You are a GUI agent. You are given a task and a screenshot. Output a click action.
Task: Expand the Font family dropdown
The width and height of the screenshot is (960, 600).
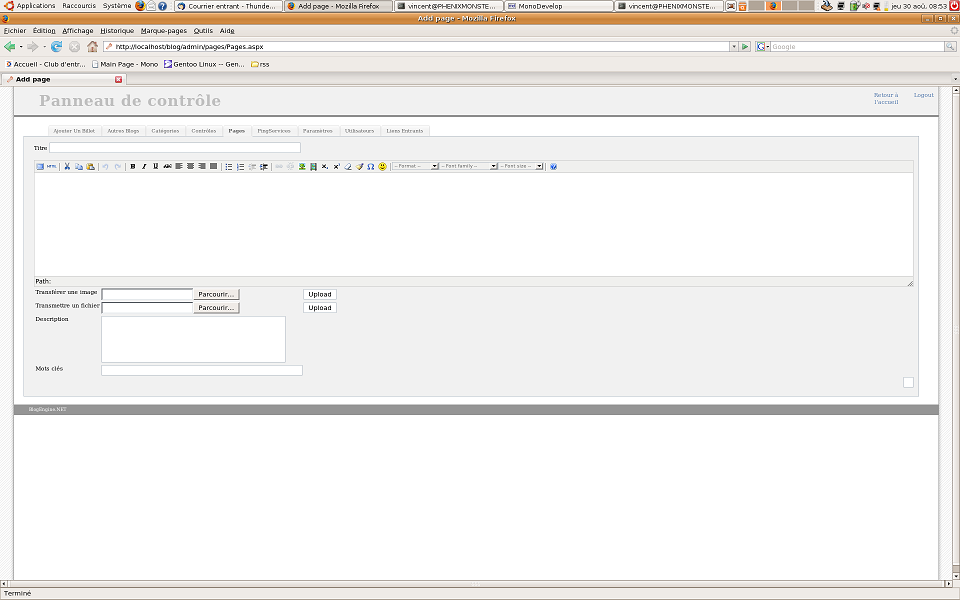(469, 166)
